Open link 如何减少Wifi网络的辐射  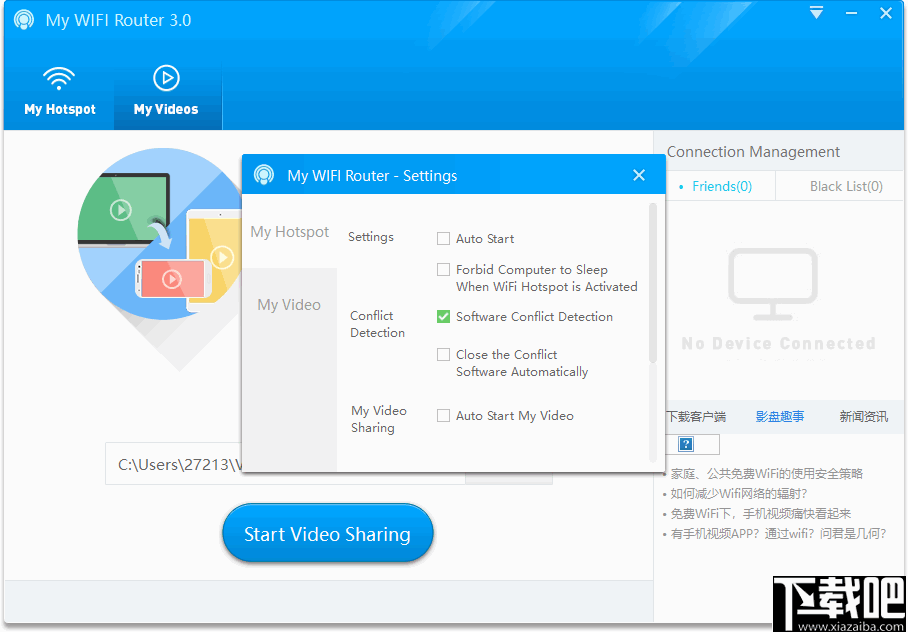(738, 494)
